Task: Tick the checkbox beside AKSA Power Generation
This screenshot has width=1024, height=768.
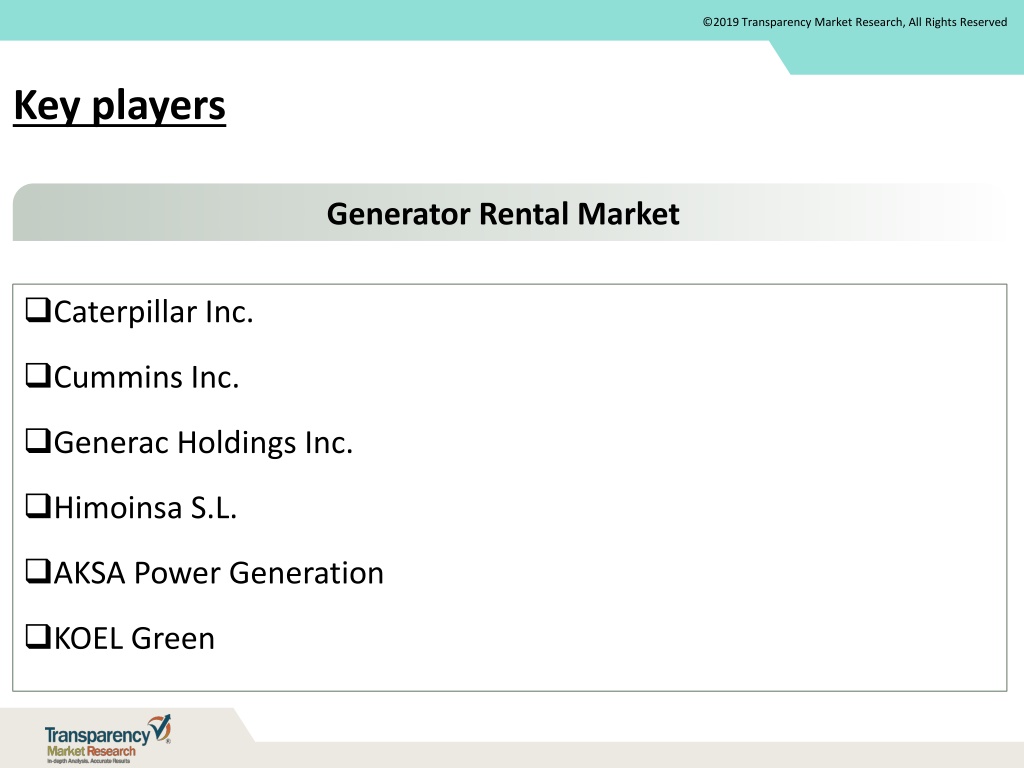Action: (x=38, y=571)
